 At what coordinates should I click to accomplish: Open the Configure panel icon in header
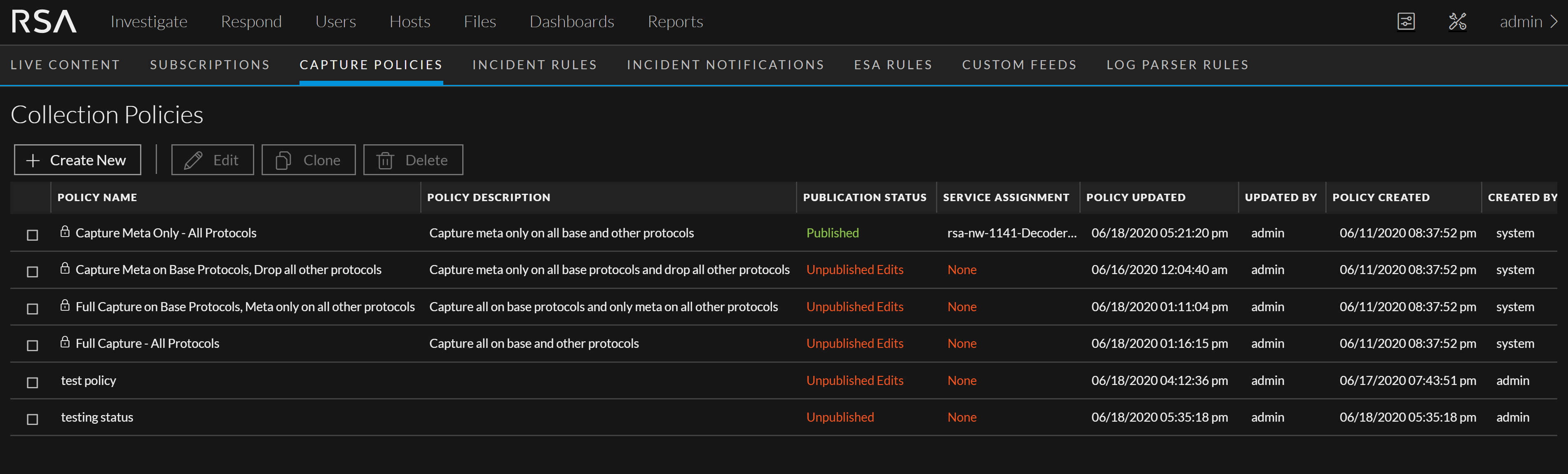1406,22
